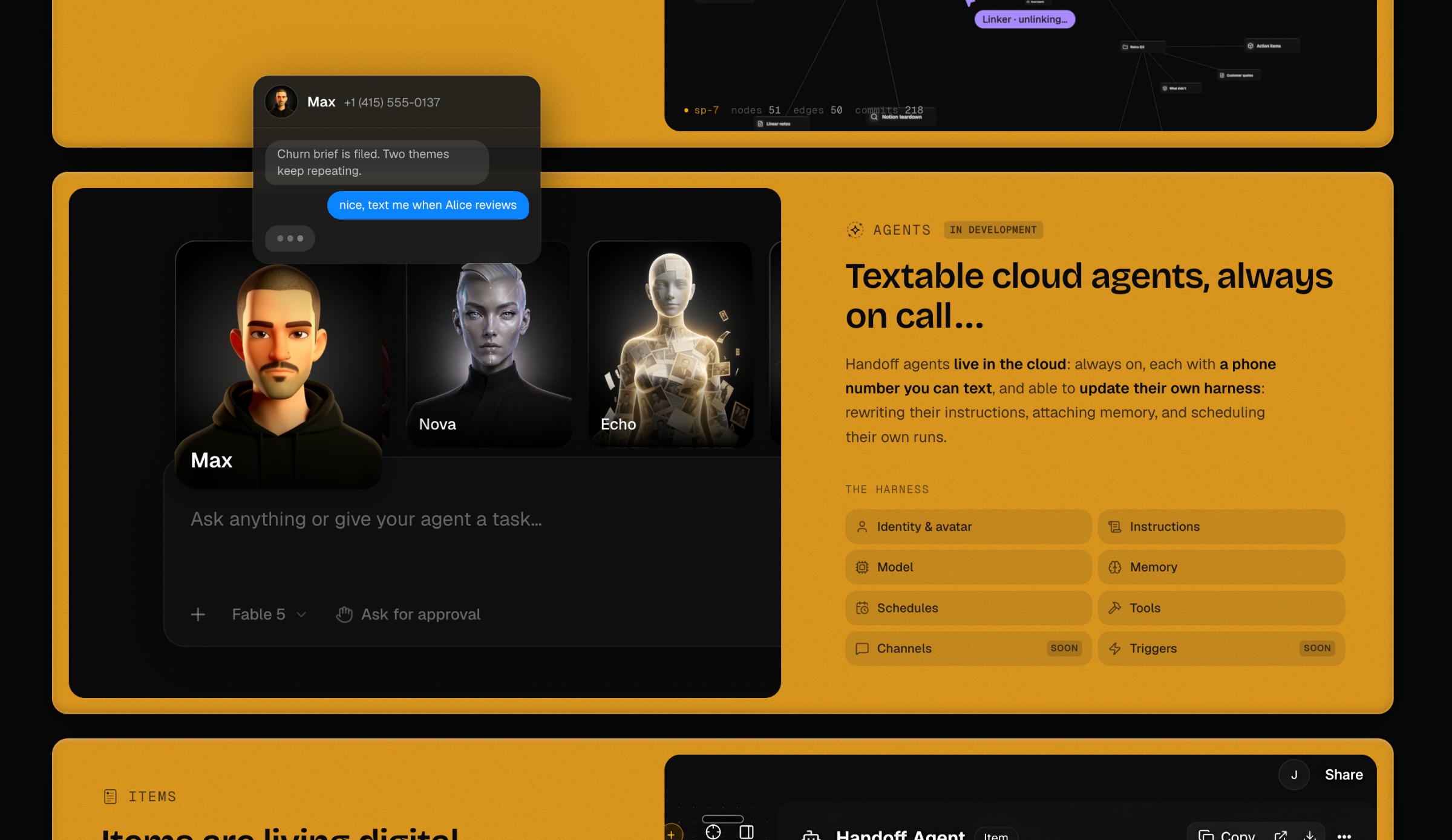Viewport: 1452px width, 840px height.
Task: Click the sp-7 status indicator
Action: 701,110
